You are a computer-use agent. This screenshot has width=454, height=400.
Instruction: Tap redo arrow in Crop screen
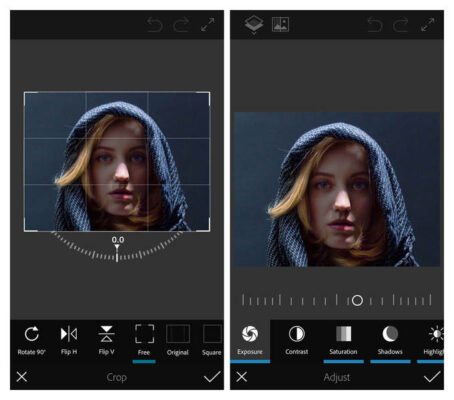coord(181,25)
